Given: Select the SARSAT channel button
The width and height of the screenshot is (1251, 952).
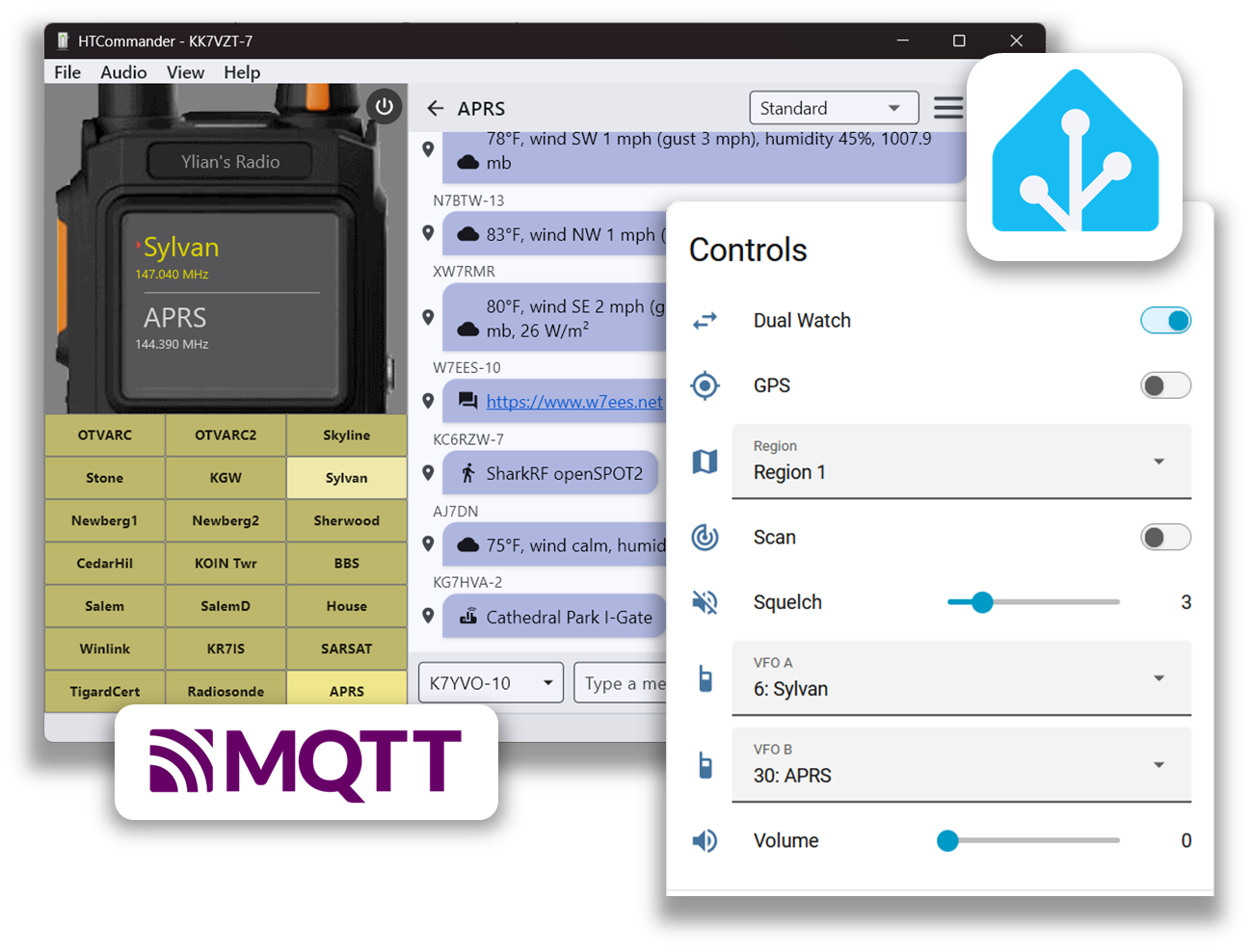Looking at the screenshot, I should pyautogui.click(x=347, y=648).
